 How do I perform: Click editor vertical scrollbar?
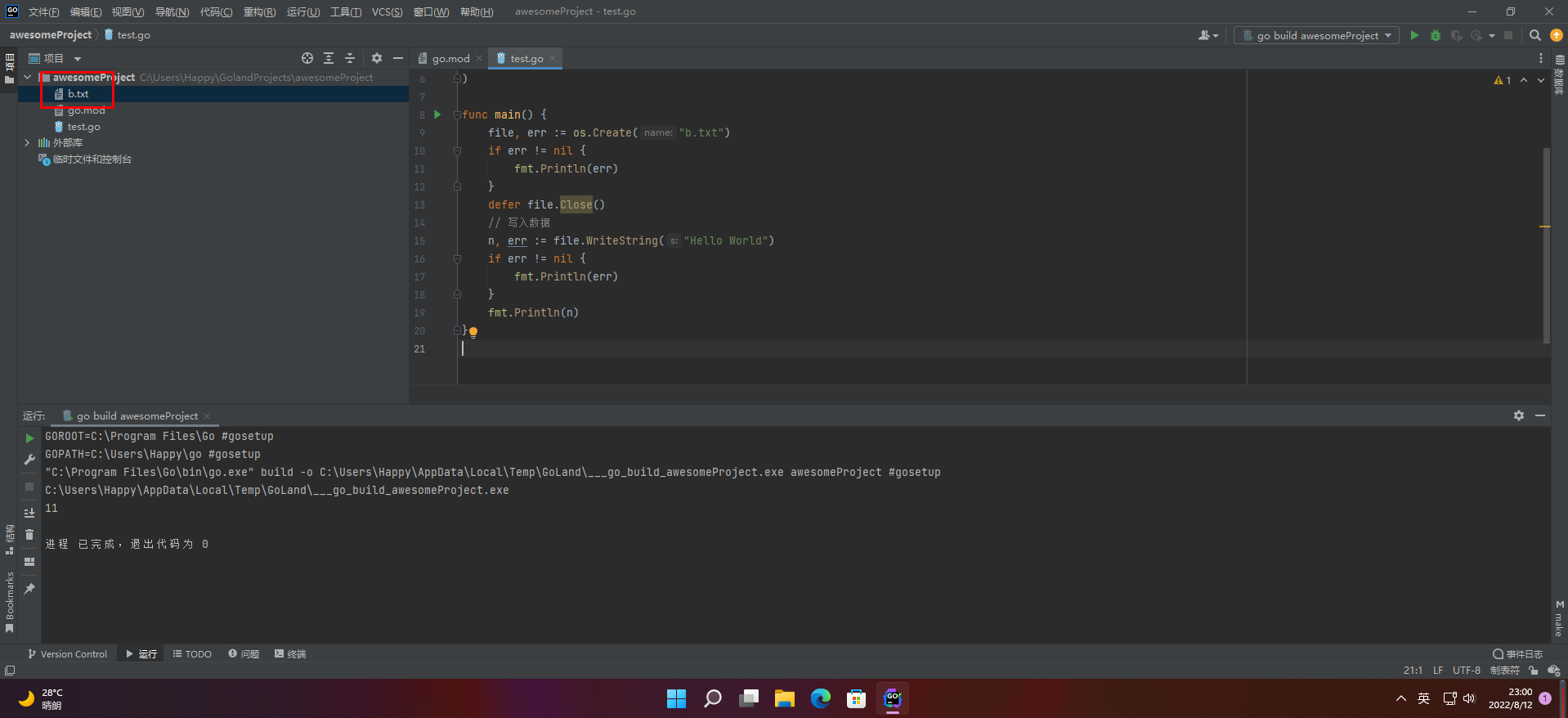(x=1546, y=245)
